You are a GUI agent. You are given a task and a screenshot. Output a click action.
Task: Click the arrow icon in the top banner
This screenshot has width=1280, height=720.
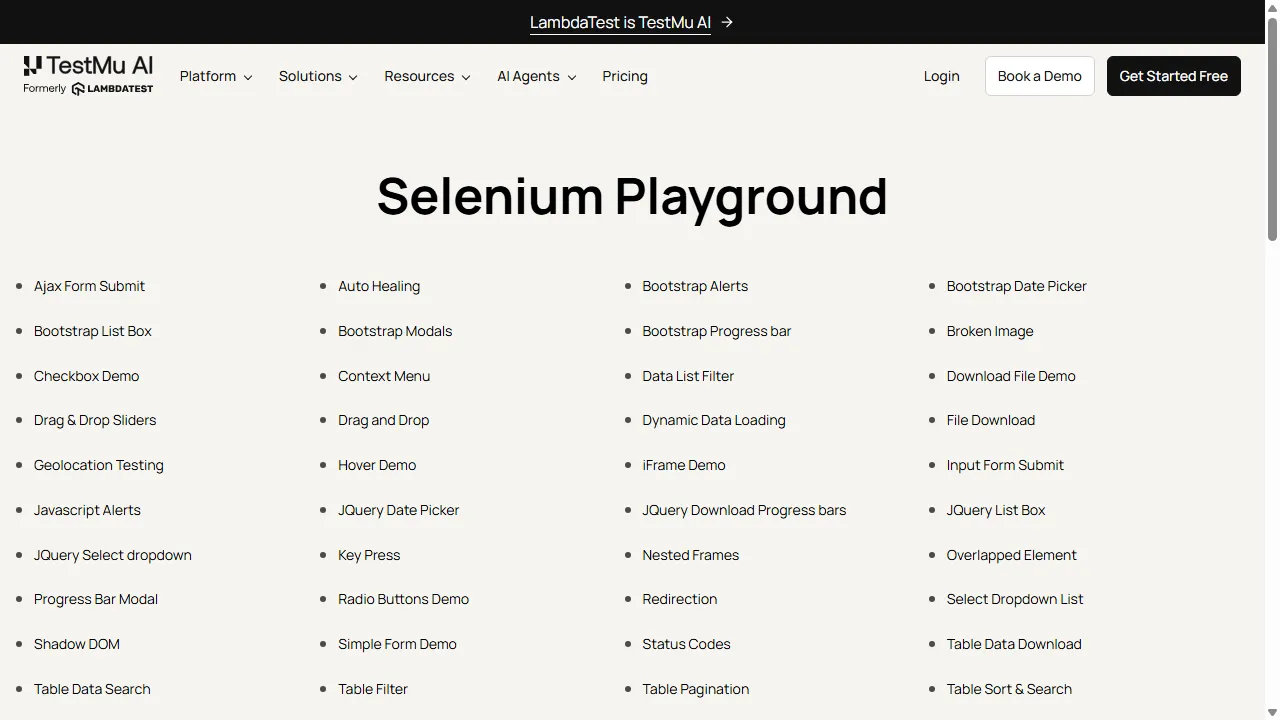click(x=727, y=22)
